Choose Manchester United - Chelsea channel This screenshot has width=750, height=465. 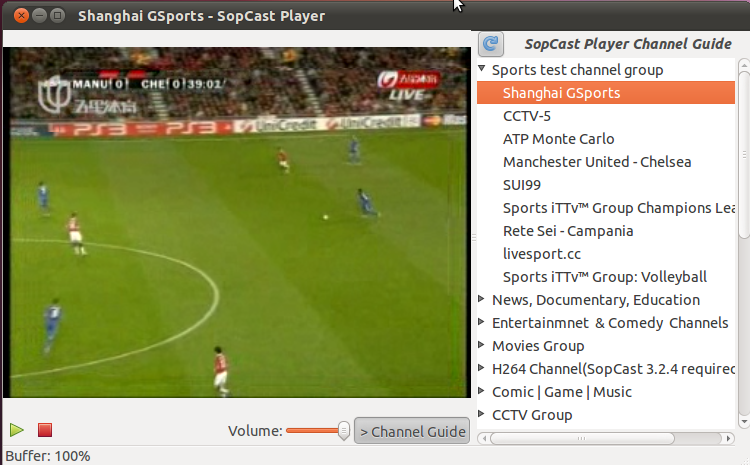pos(606,162)
